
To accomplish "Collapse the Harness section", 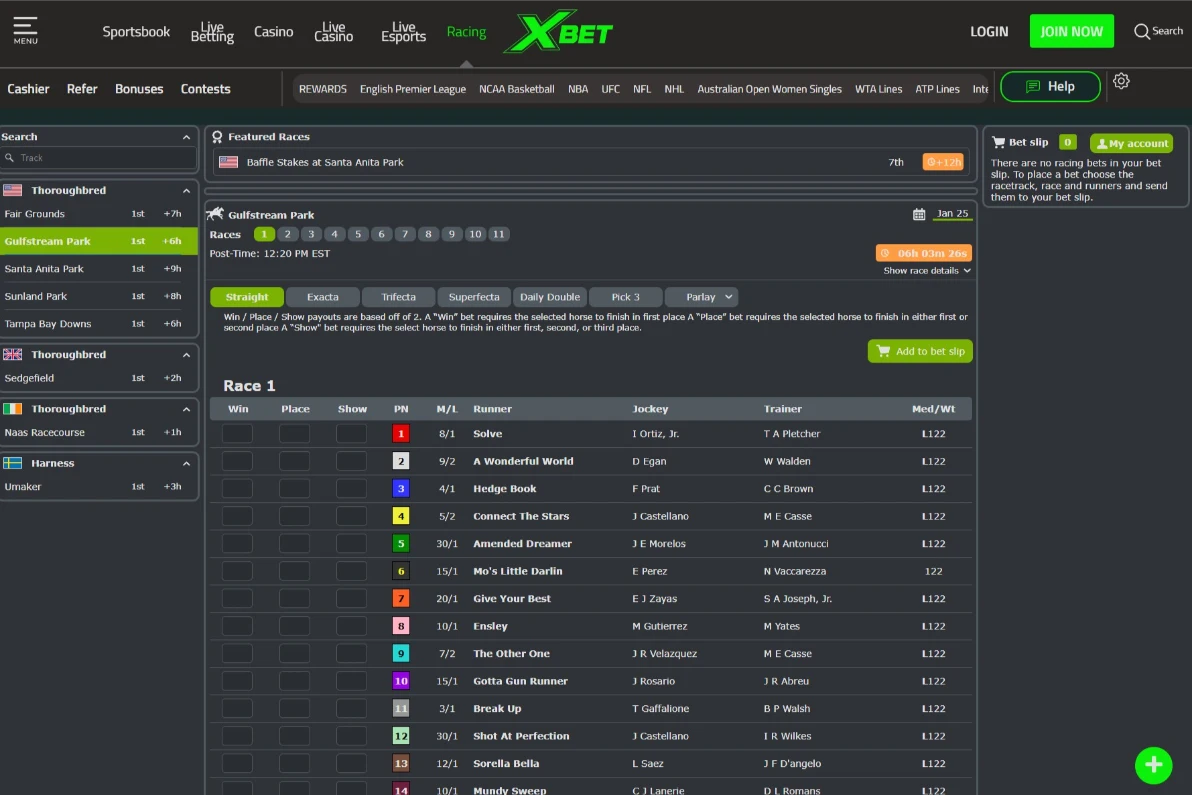I will click(x=186, y=464).
